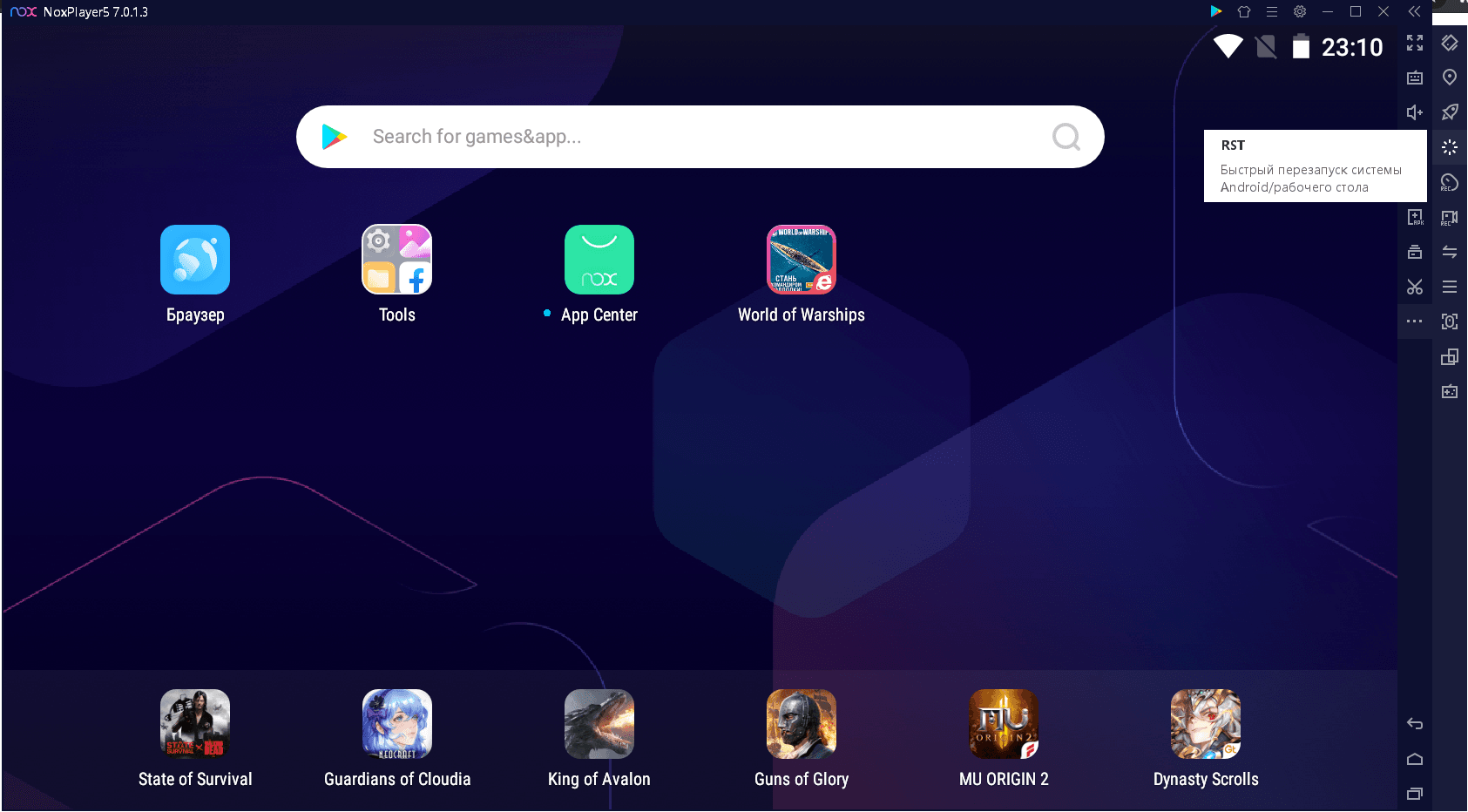Screen dimensions: 1468x812
Task: Click the RST quick restart icon
Action: tap(1450, 147)
